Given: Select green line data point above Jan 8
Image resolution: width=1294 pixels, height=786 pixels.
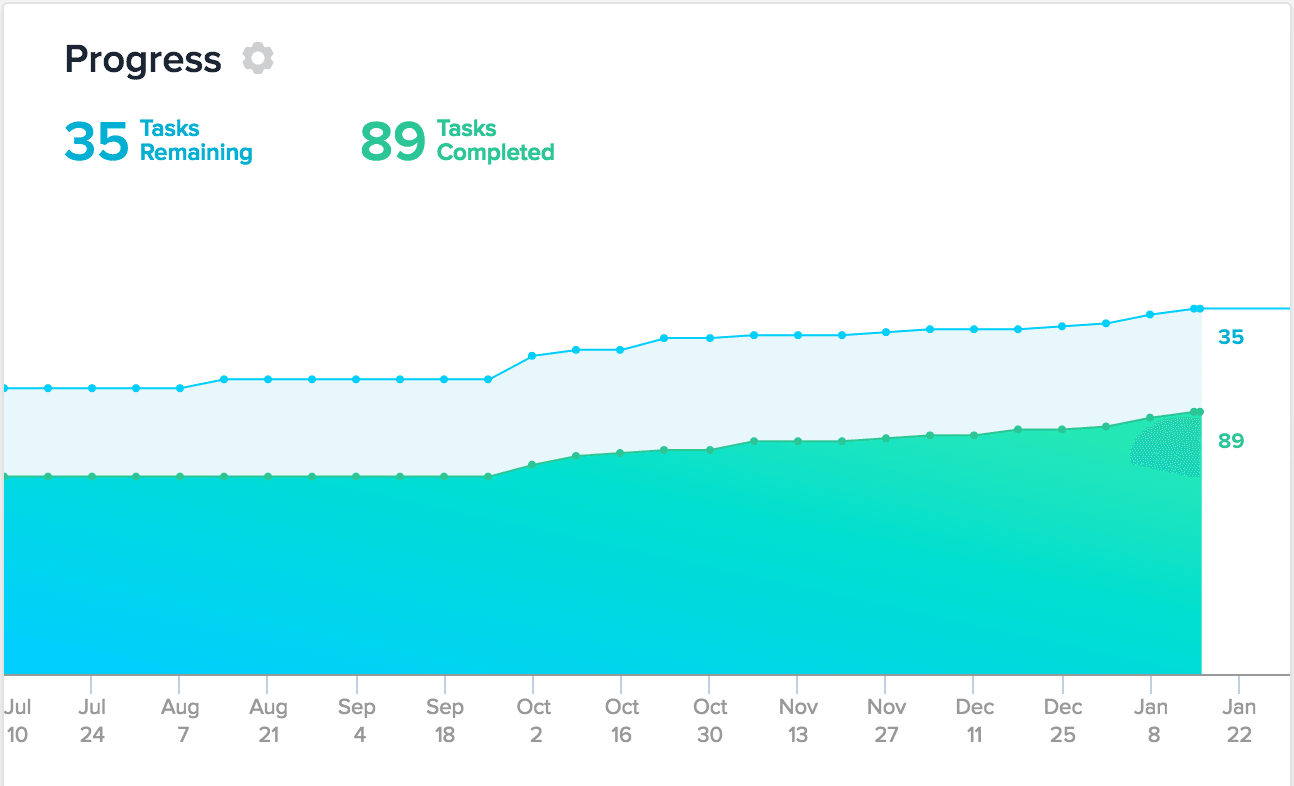Looking at the screenshot, I should 1150,417.
